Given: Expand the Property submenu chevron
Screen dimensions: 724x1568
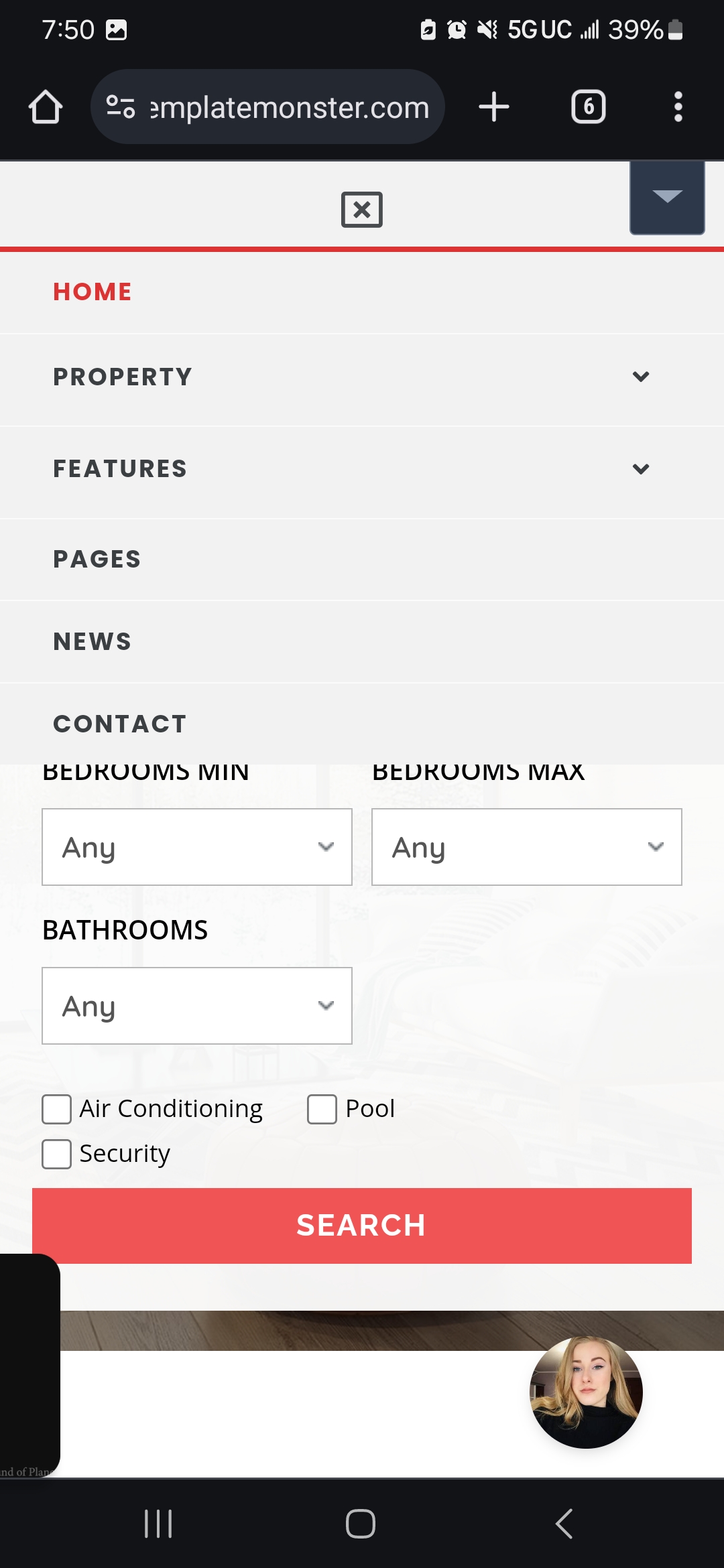Looking at the screenshot, I should click(x=641, y=377).
